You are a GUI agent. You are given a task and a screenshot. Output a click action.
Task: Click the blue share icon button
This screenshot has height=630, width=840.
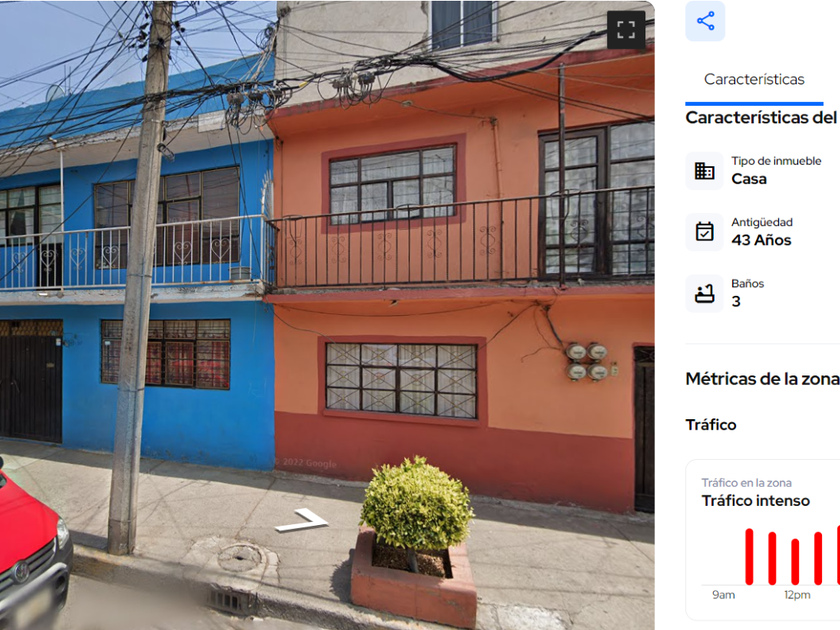click(705, 21)
